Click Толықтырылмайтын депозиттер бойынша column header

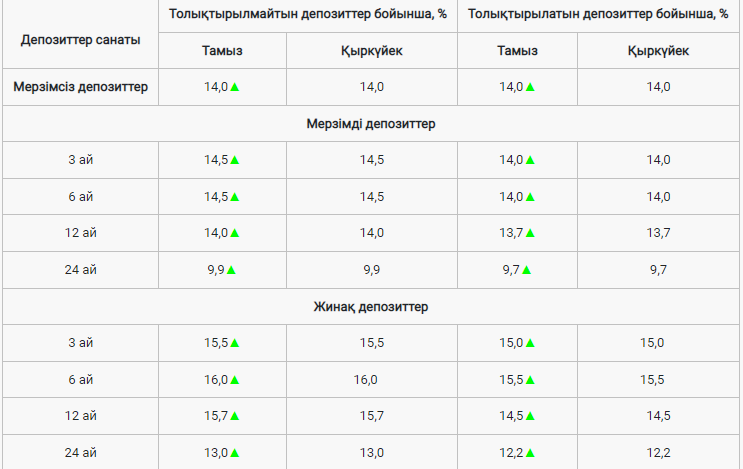(308, 14)
